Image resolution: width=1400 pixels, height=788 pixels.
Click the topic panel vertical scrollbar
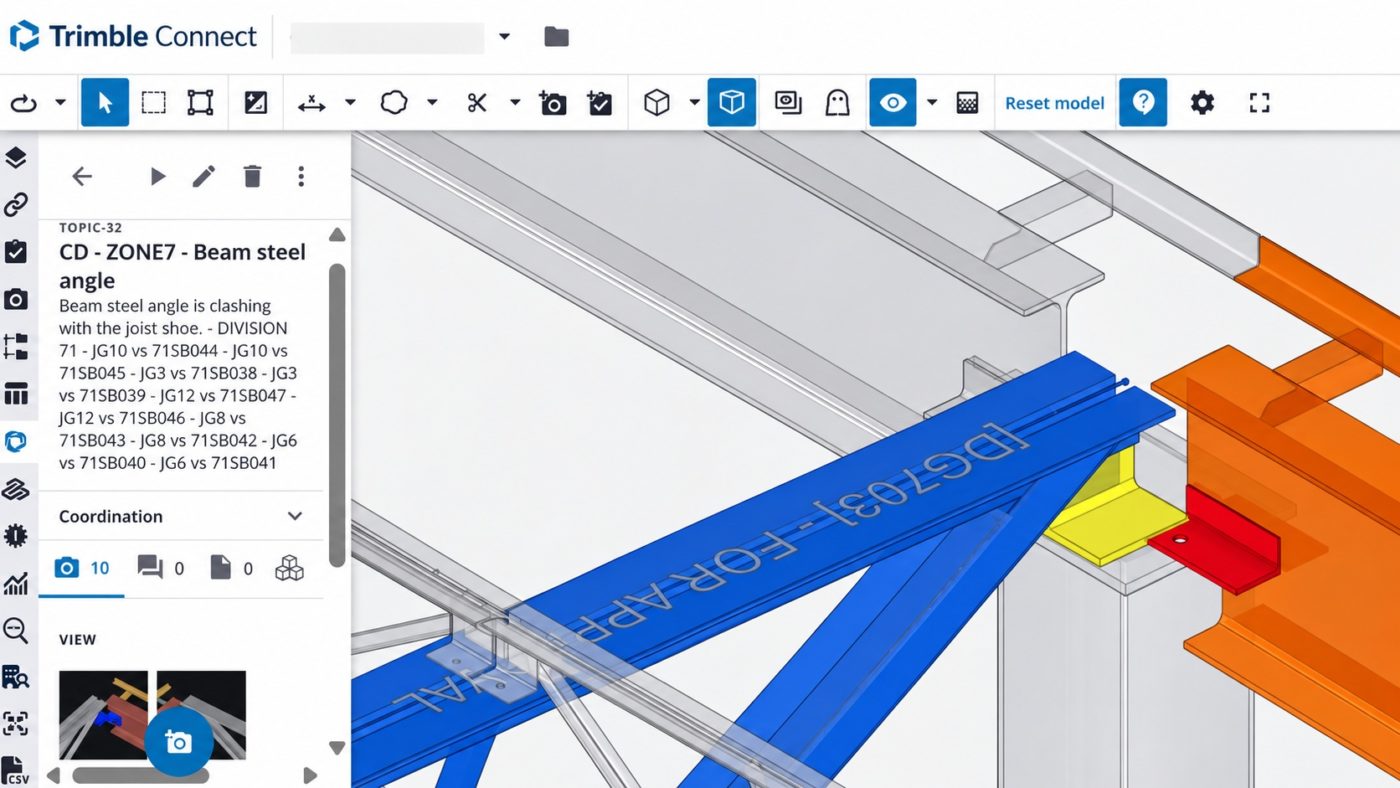337,415
